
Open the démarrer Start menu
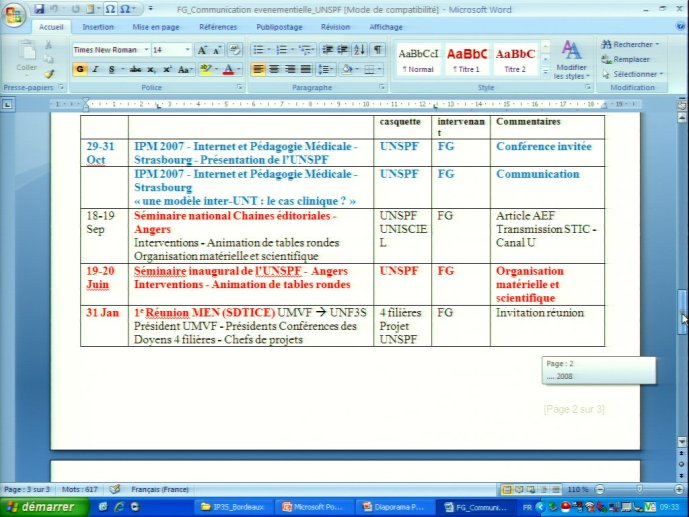pyautogui.click(x=43, y=507)
